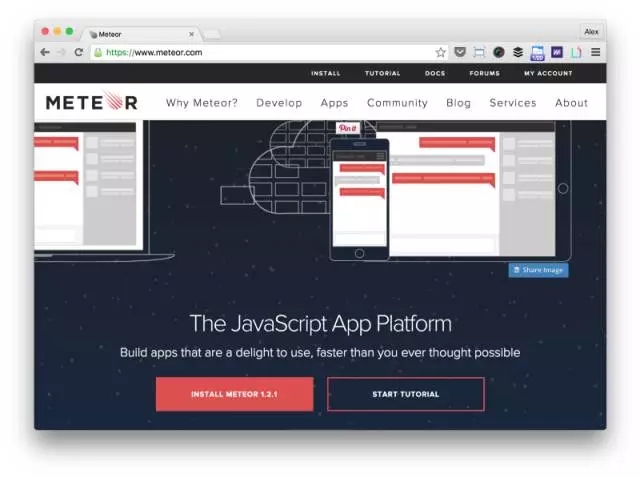Reload the Meteor page
Screen dimensions: 640x478
point(79,52)
